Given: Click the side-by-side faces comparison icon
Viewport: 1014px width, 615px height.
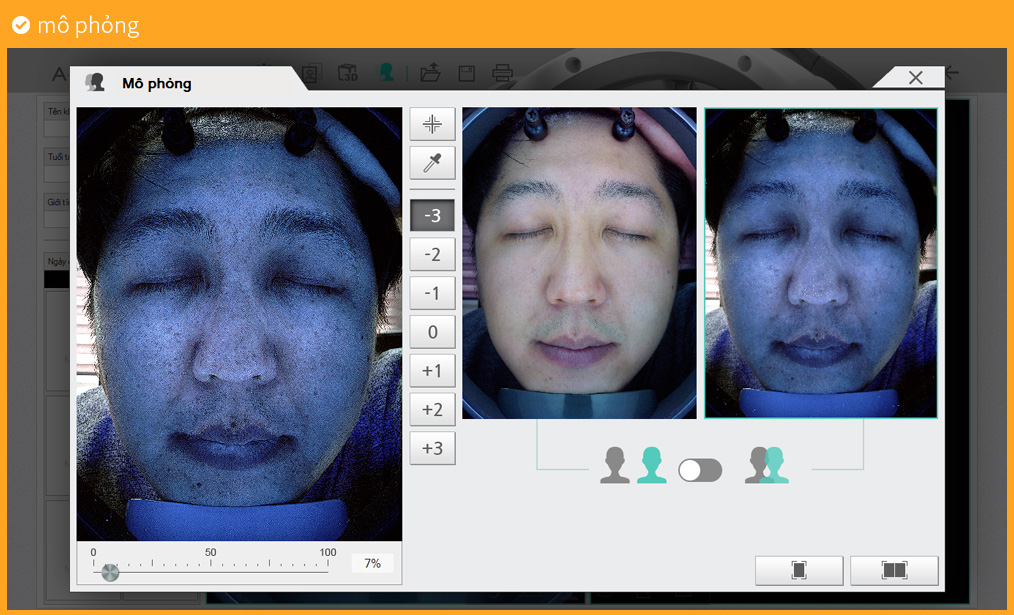Looking at the screenshot, I should (x=633, y=466).
